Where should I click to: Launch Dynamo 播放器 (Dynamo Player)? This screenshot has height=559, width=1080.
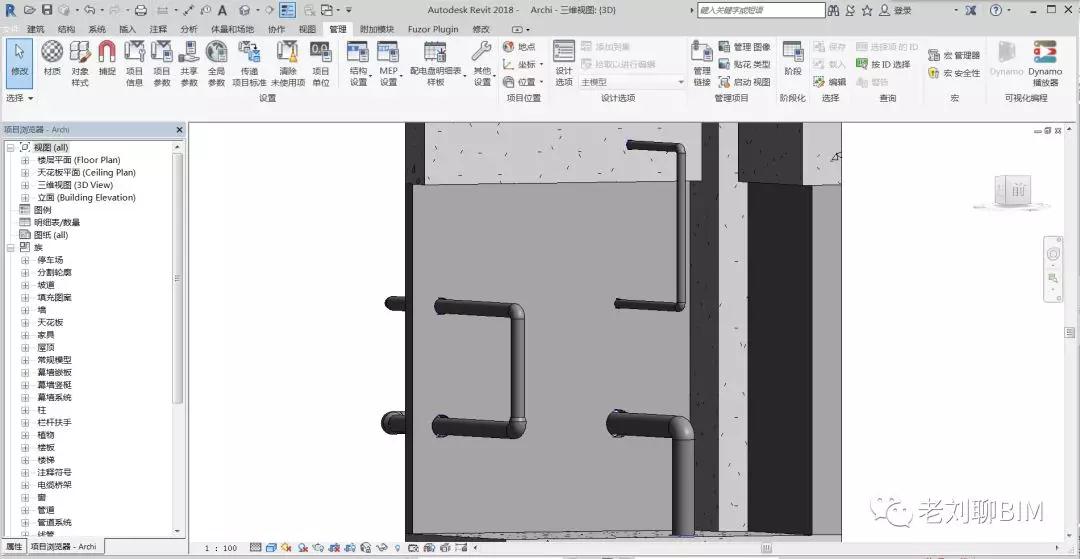pyautogui.click(x=1045, y=62)
